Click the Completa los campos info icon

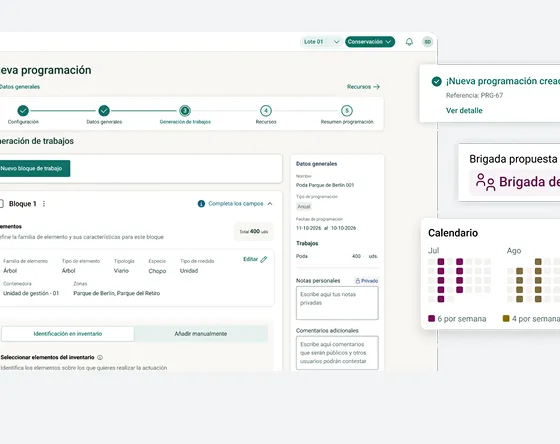click(x=201, y=204)
